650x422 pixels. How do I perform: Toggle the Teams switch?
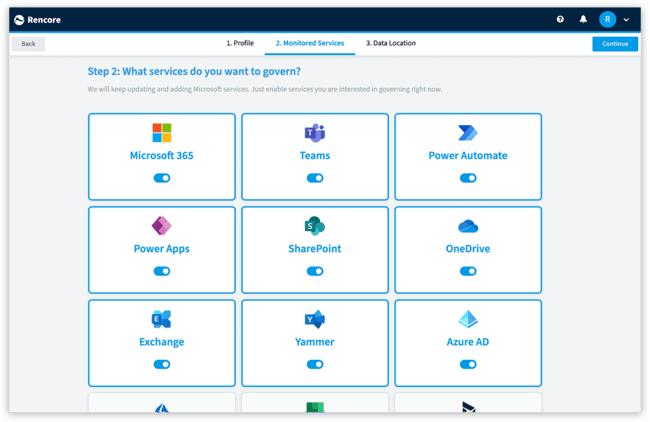[x=315, y=178]
